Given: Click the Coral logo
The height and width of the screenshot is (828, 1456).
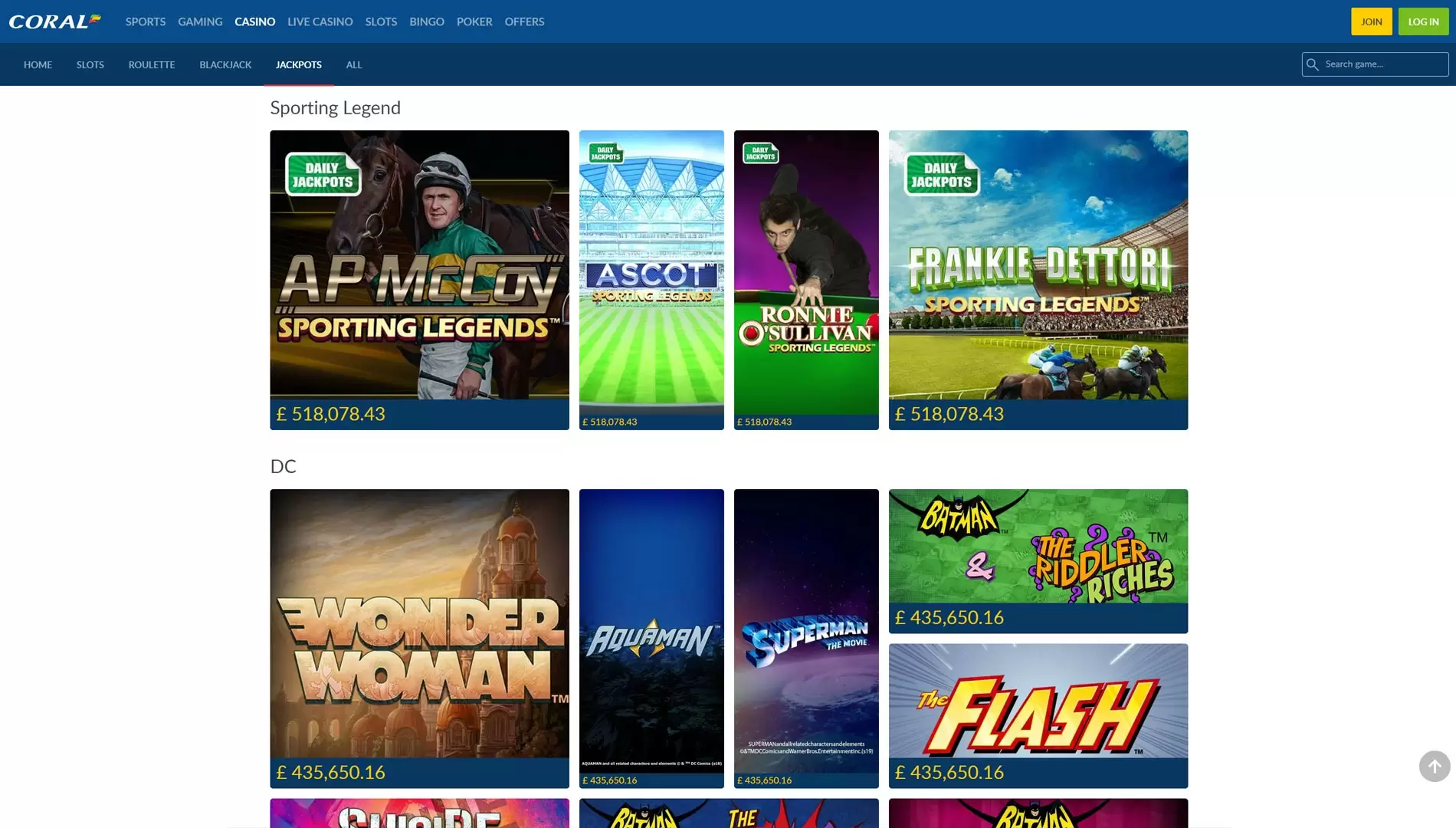Looking at the screenshot, I should tap(54, 21).
